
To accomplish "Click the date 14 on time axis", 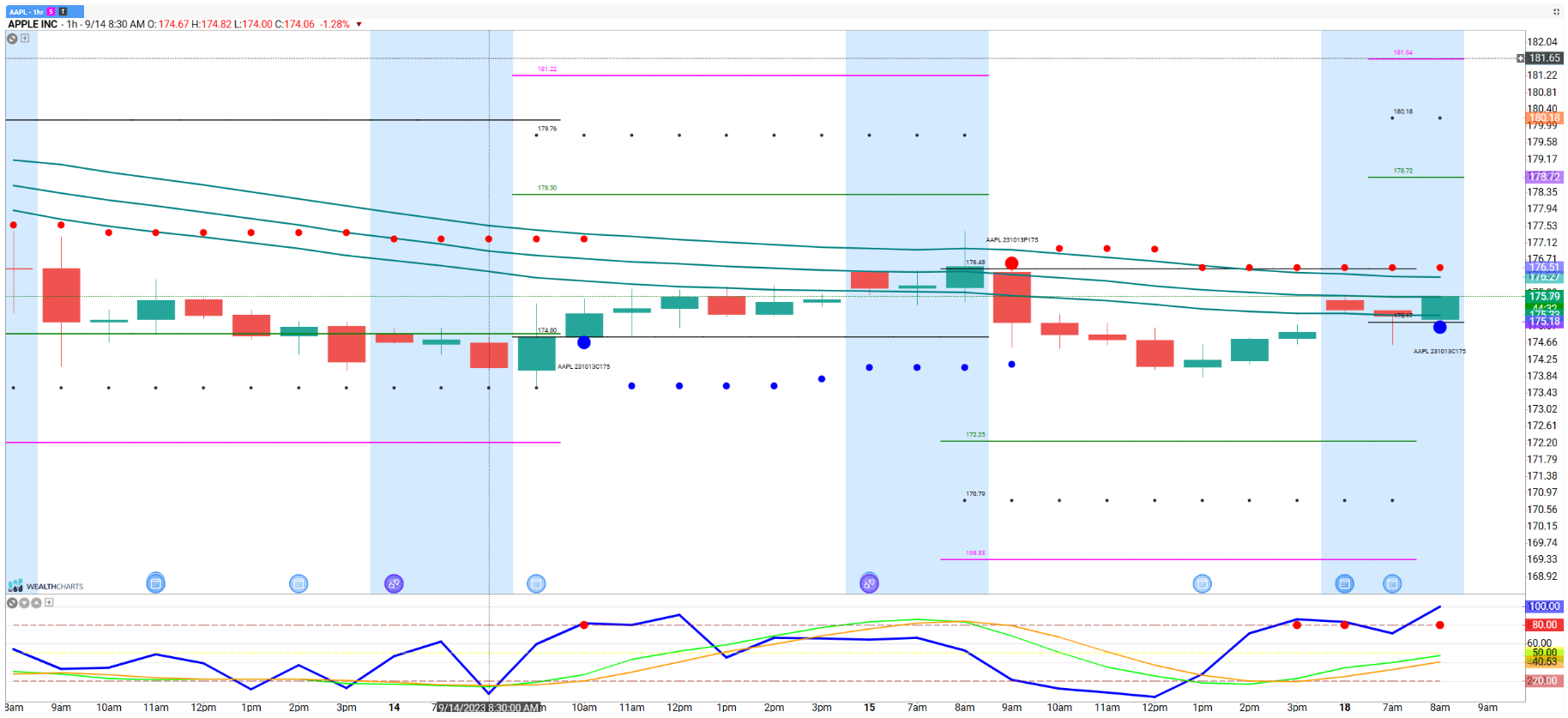I will pos(394,708).
